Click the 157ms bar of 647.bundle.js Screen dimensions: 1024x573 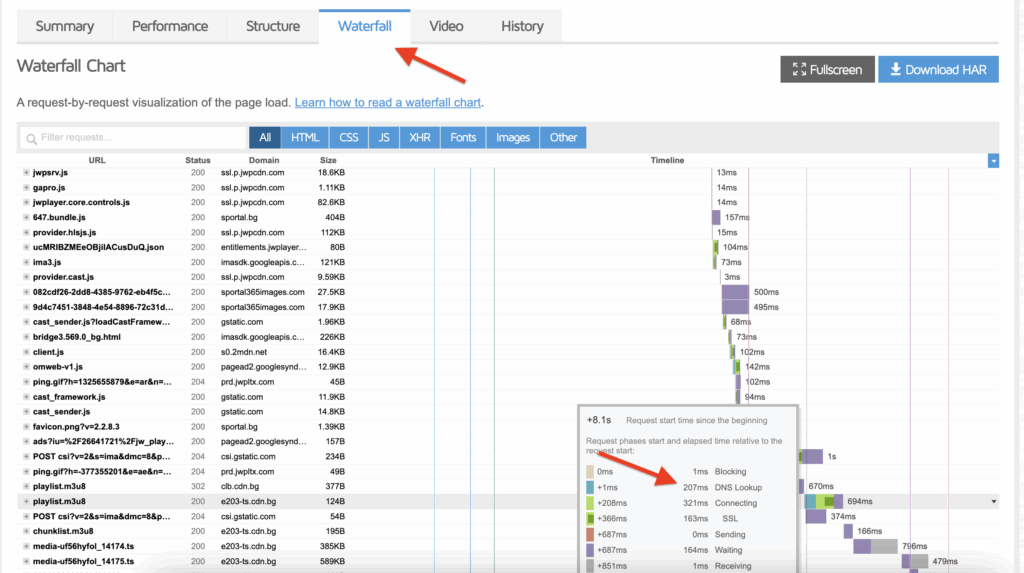(x=716, y=218)
